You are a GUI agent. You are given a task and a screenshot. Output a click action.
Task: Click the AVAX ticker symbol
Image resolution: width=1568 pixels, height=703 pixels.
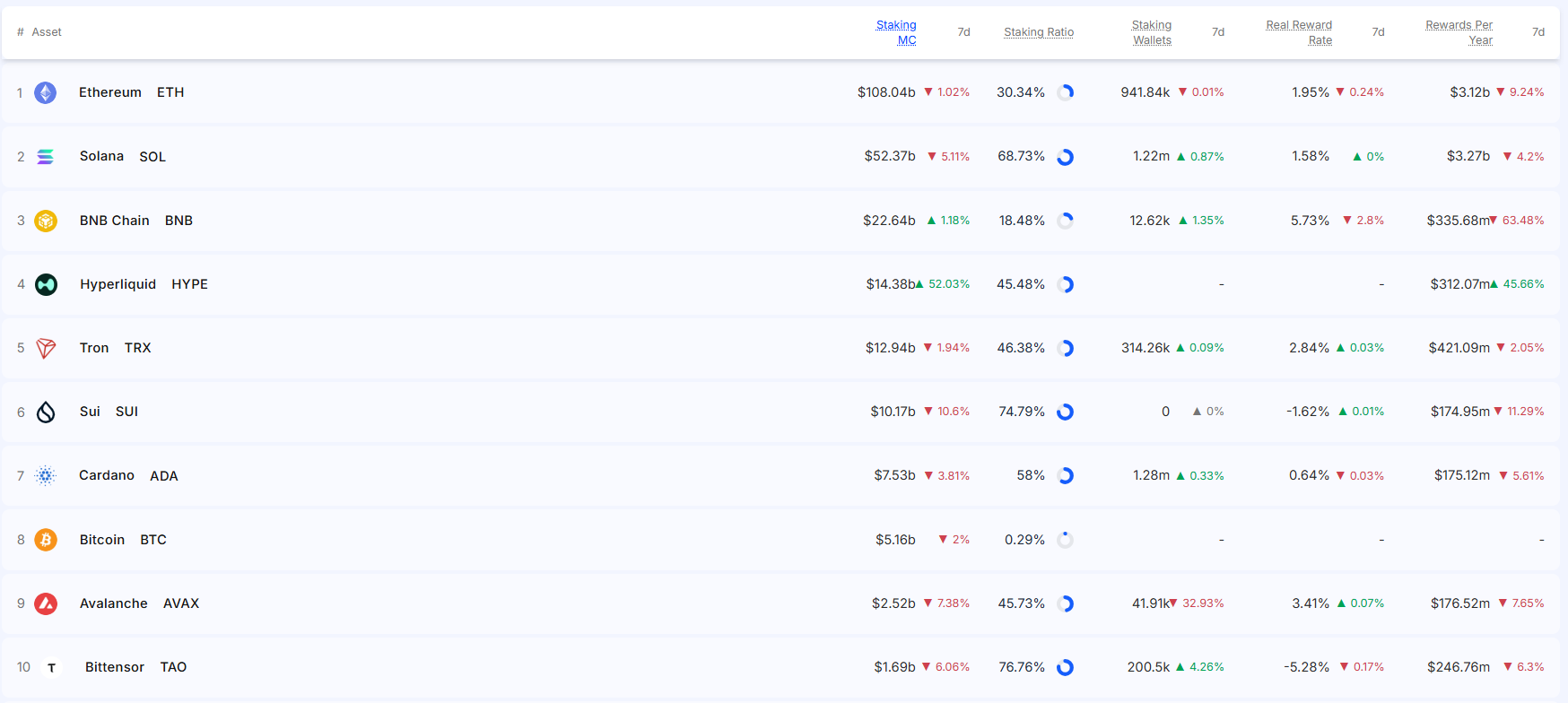(x=181, y=603)
